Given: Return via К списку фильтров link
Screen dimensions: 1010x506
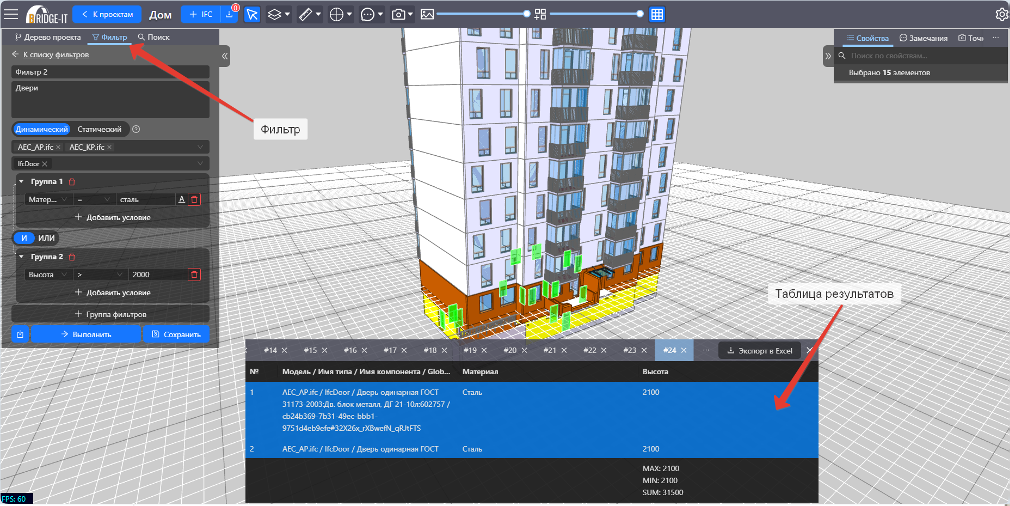Looking at the screenshot, I should pos(50,55).
